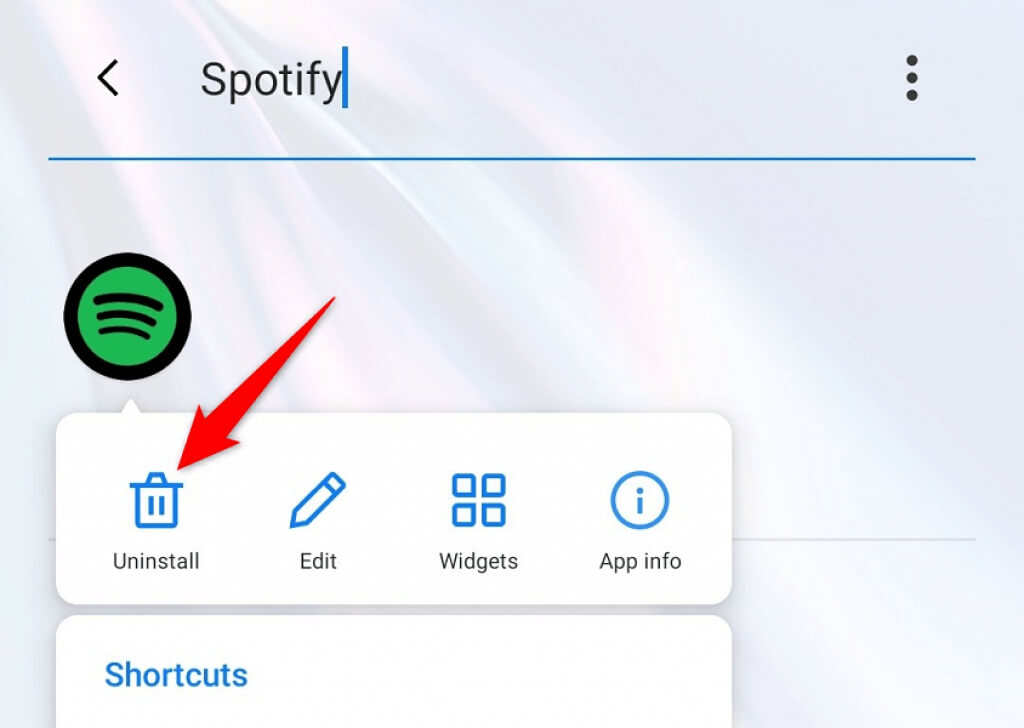Tap the green Spotify app icon
The width and height of the screenshot is (1024, 728).
tap(127, 317)
